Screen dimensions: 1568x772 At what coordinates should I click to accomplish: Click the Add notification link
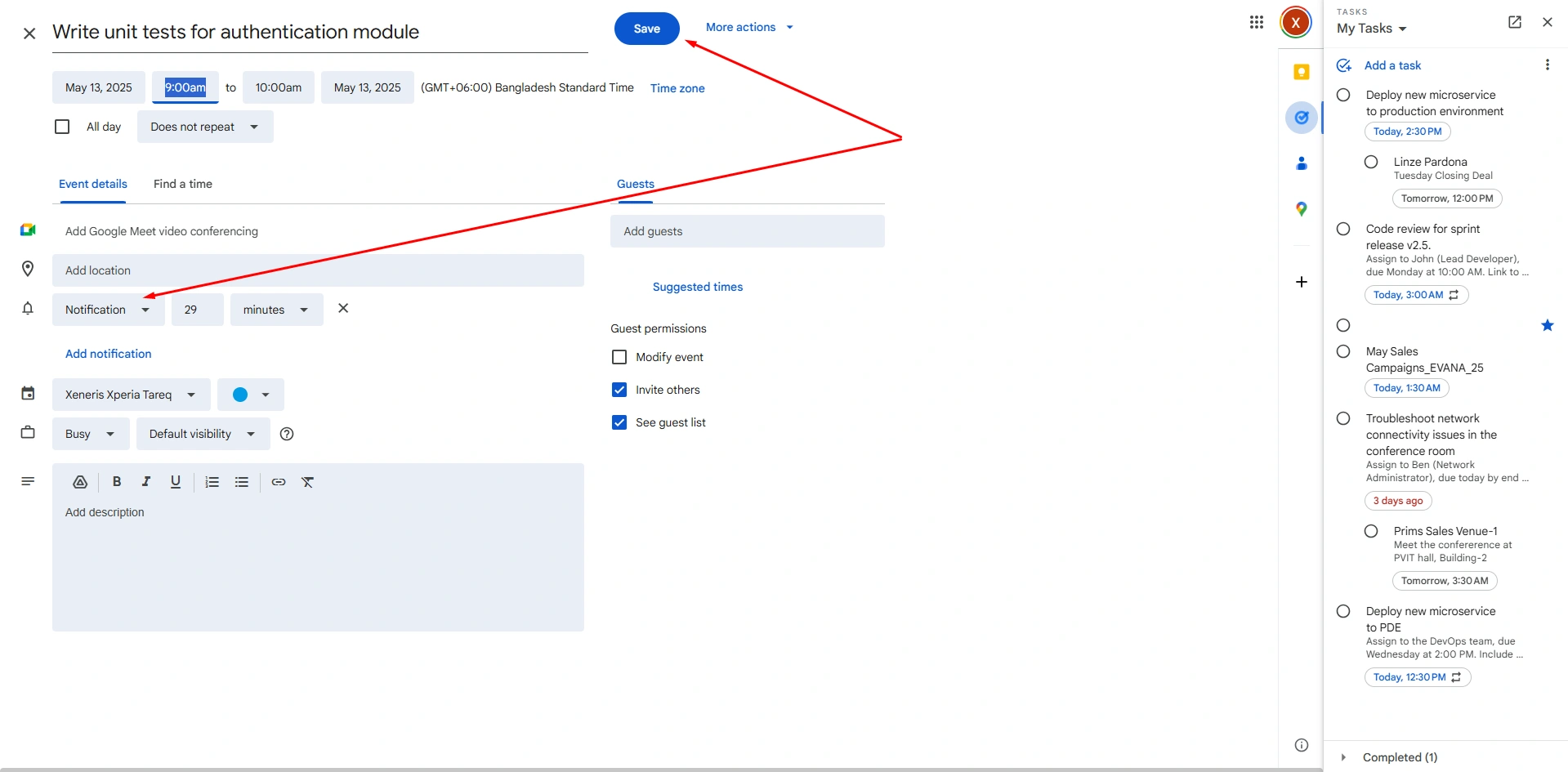[x=109, y=354]
